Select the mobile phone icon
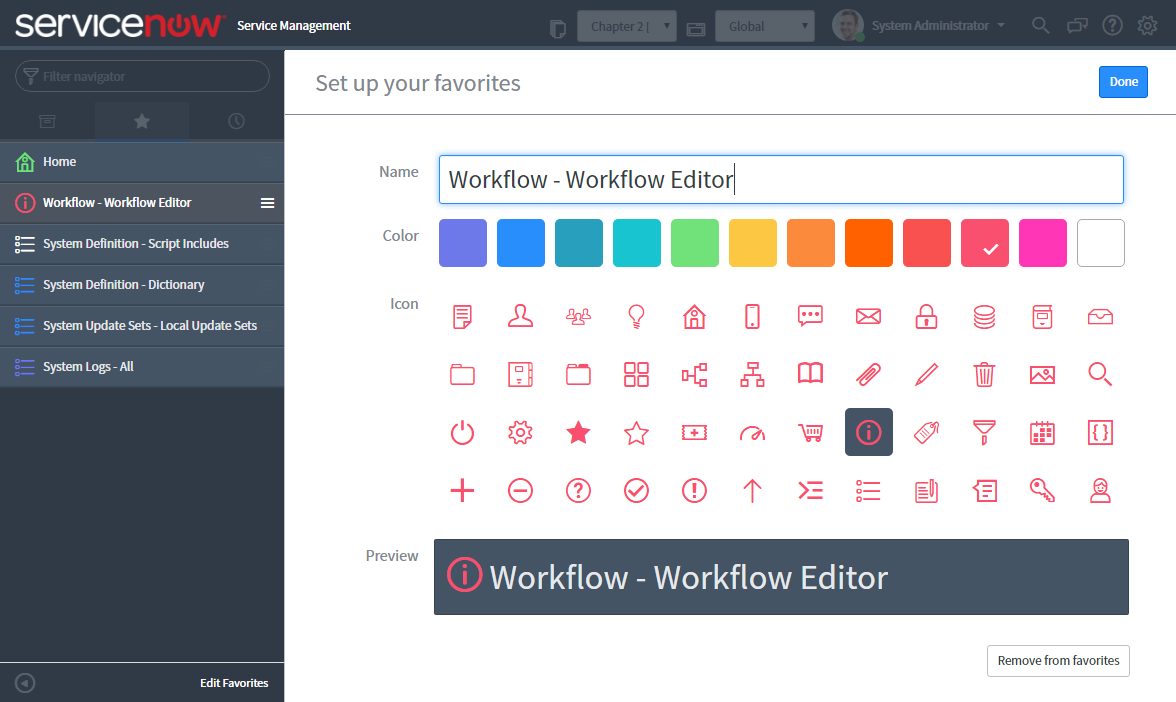1176x702 pixels. click(752, 316)
